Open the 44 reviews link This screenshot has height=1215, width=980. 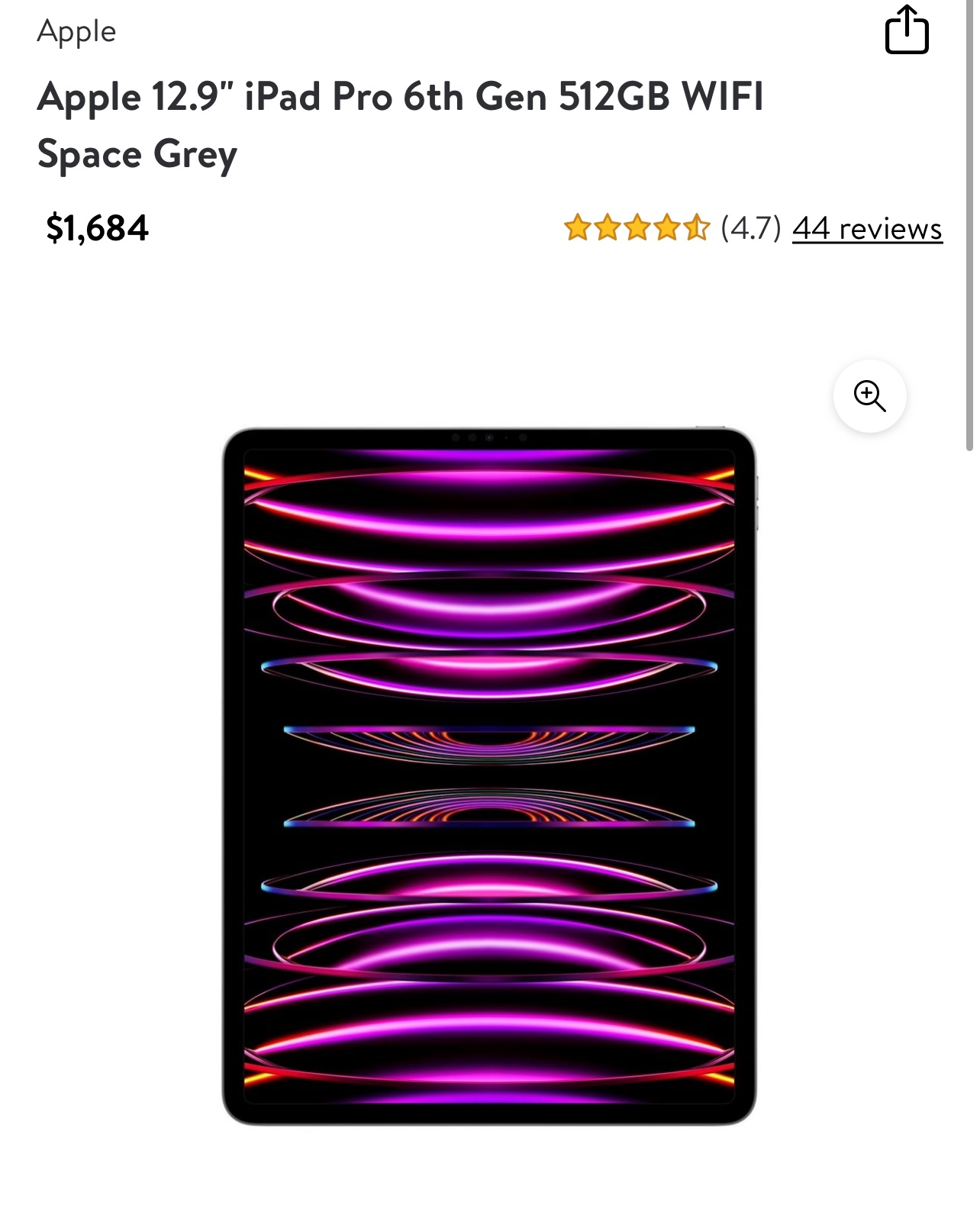[x=868, y=228]
